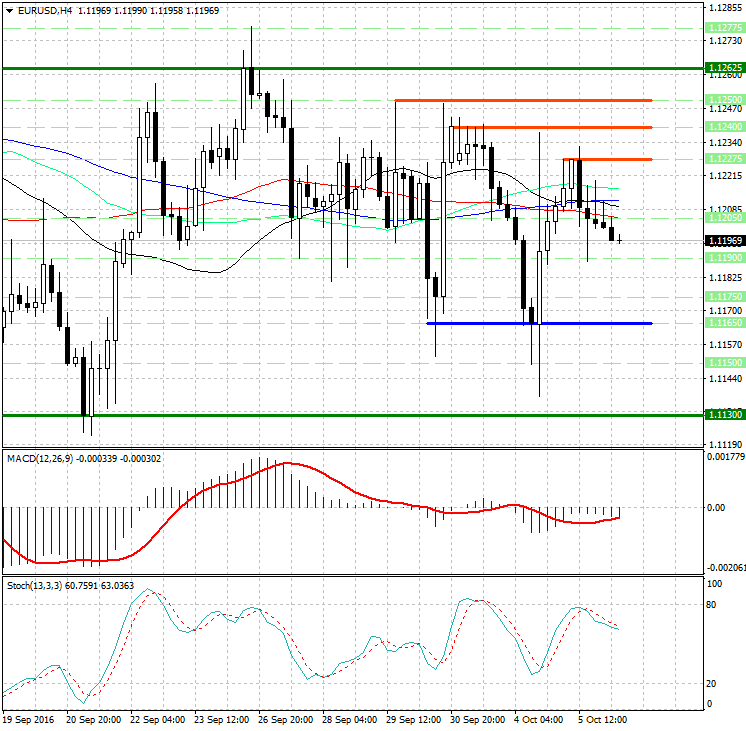Select the blue support line at 1.11650
The height and width of the screenshot is (731, 746).
539,324
